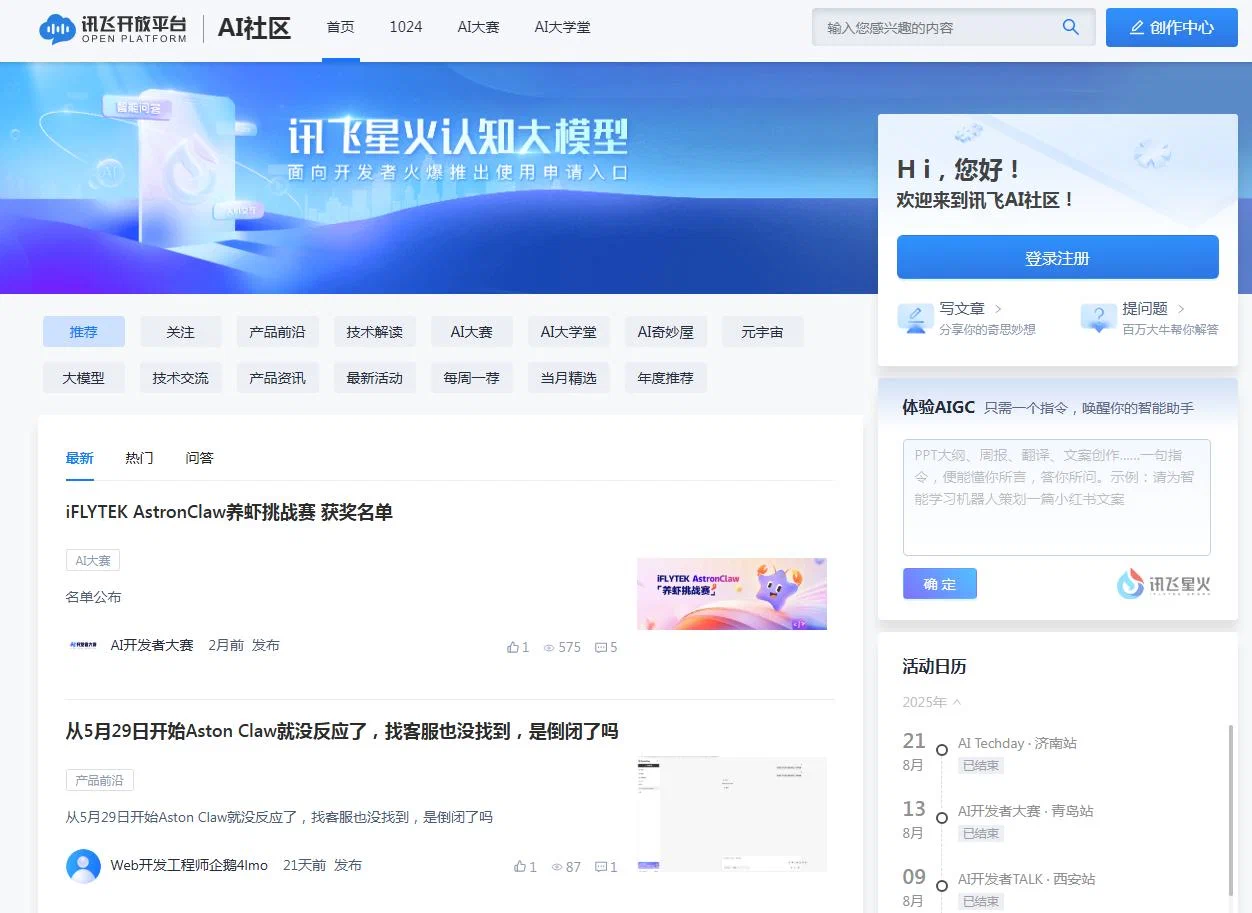Click the 名单公布 post summary text
The image size is (1252, 913).
click(93, 597)
